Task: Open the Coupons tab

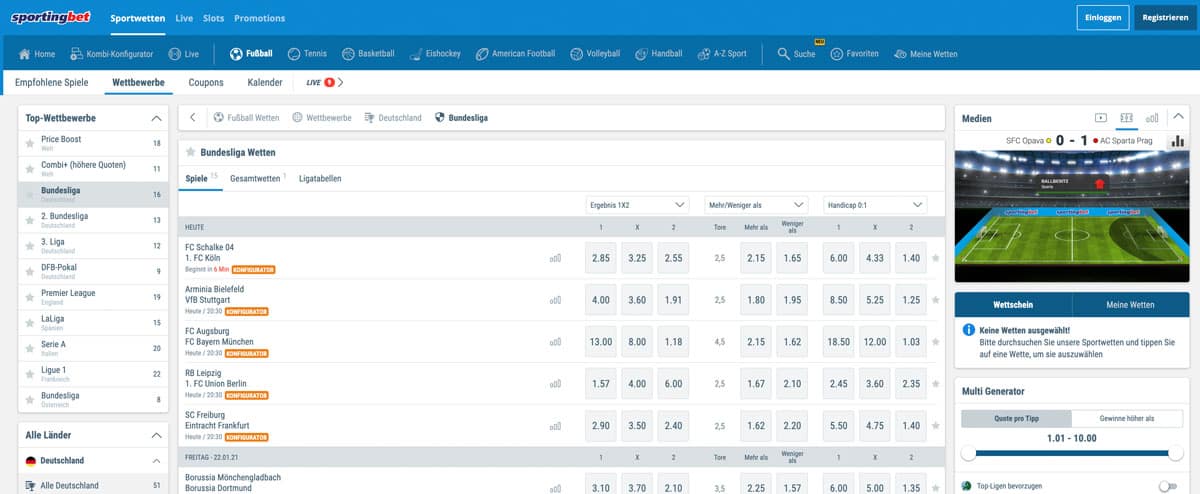Action: click(206, 82)
